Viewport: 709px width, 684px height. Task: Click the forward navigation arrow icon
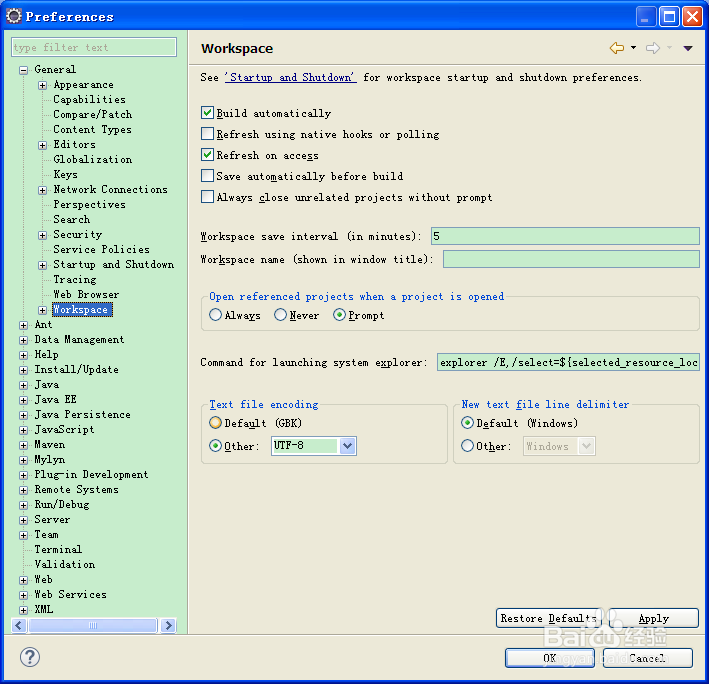652,48
